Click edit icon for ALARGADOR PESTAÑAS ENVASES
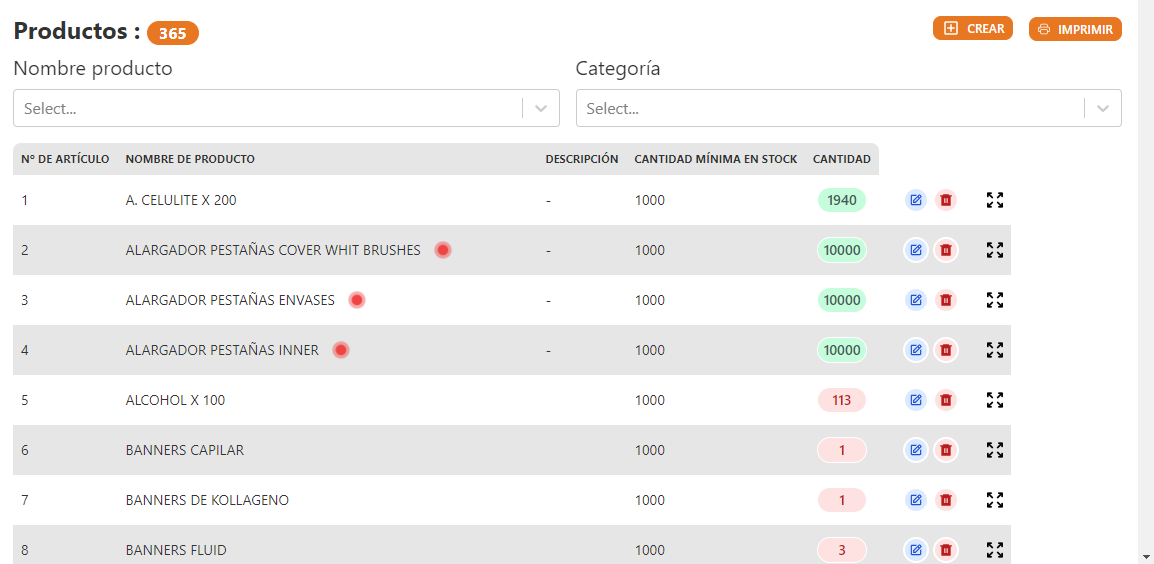 tap(915, 300)
